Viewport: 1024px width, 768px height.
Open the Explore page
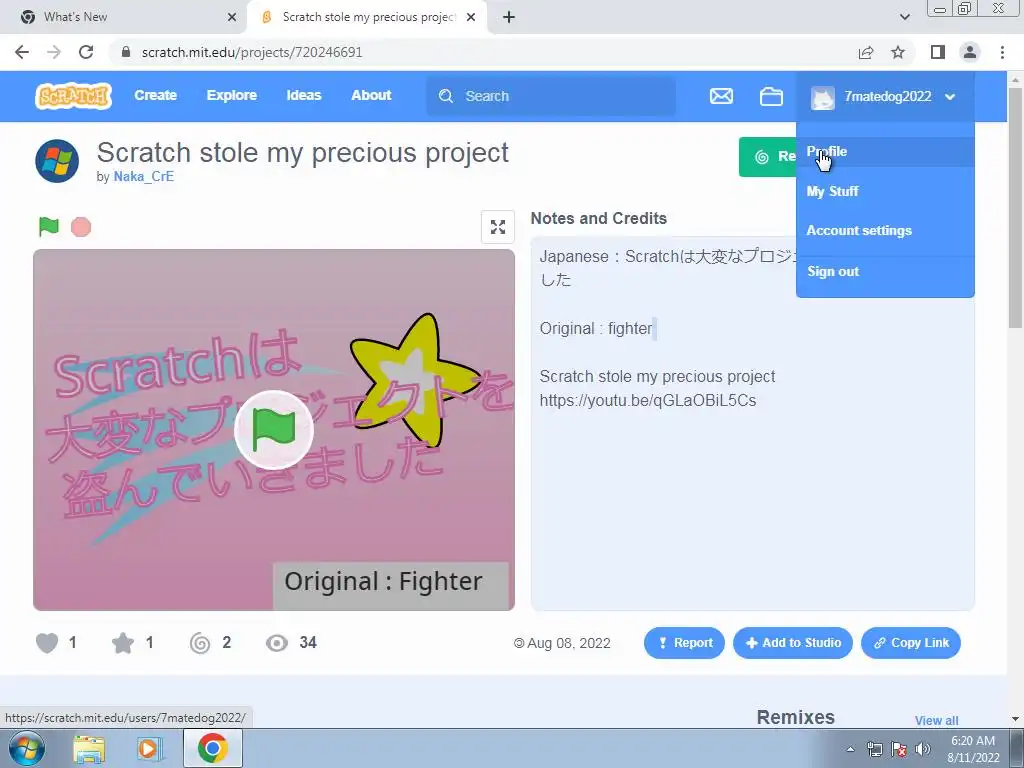(232, 95)
